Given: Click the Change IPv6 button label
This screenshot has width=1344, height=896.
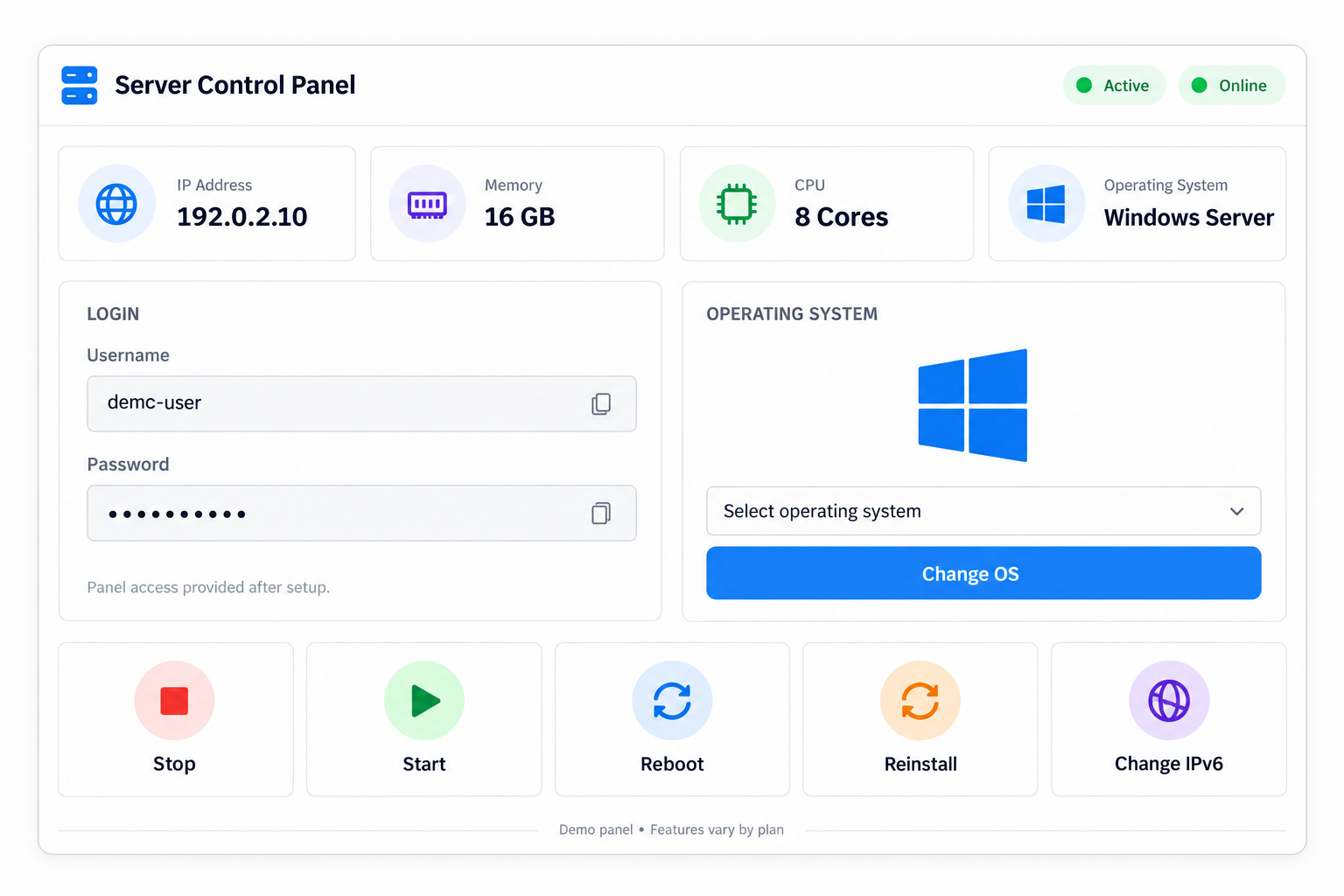Looking at the screenshot, I should (x=1169, y=764).
